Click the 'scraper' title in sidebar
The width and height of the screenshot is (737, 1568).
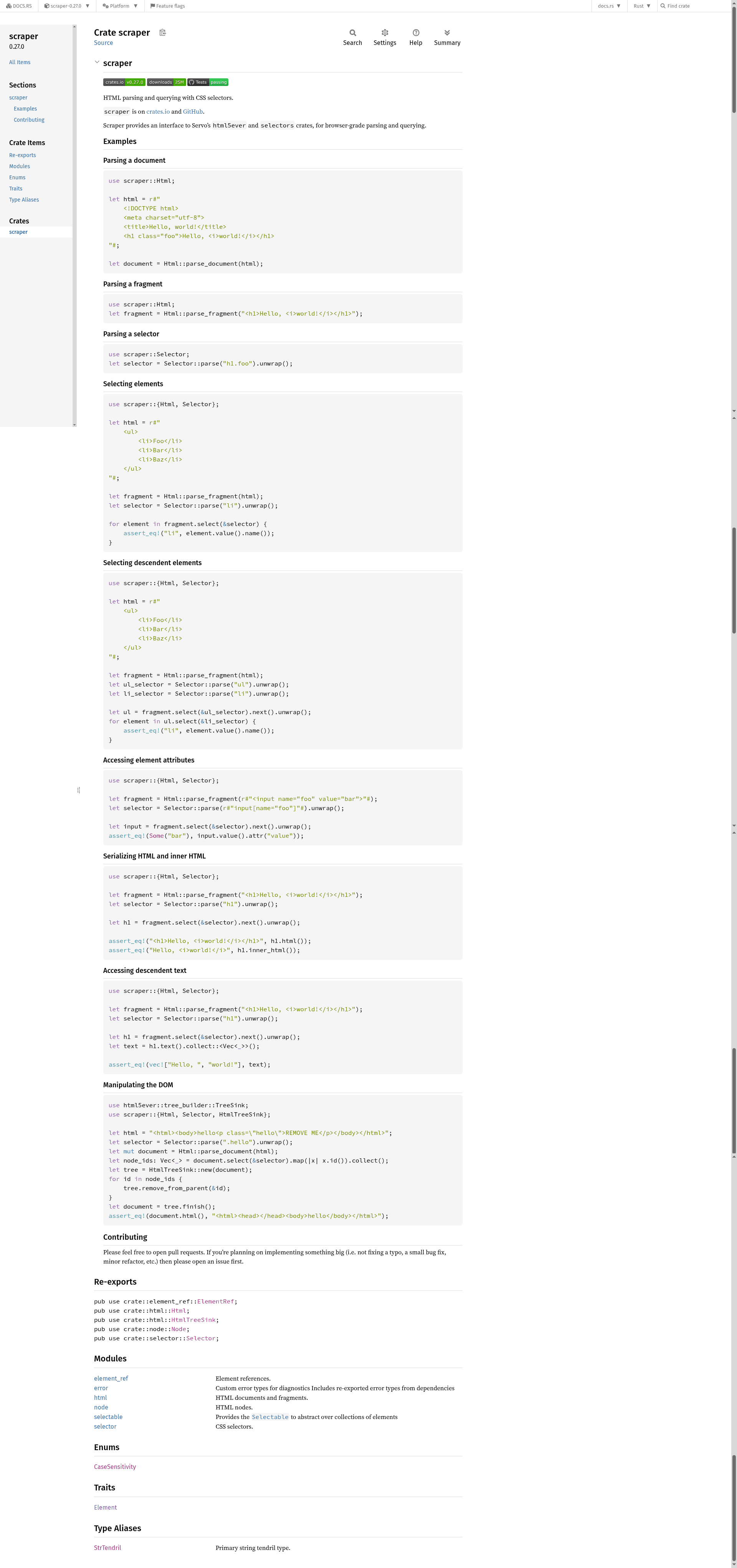coord(24,36)
